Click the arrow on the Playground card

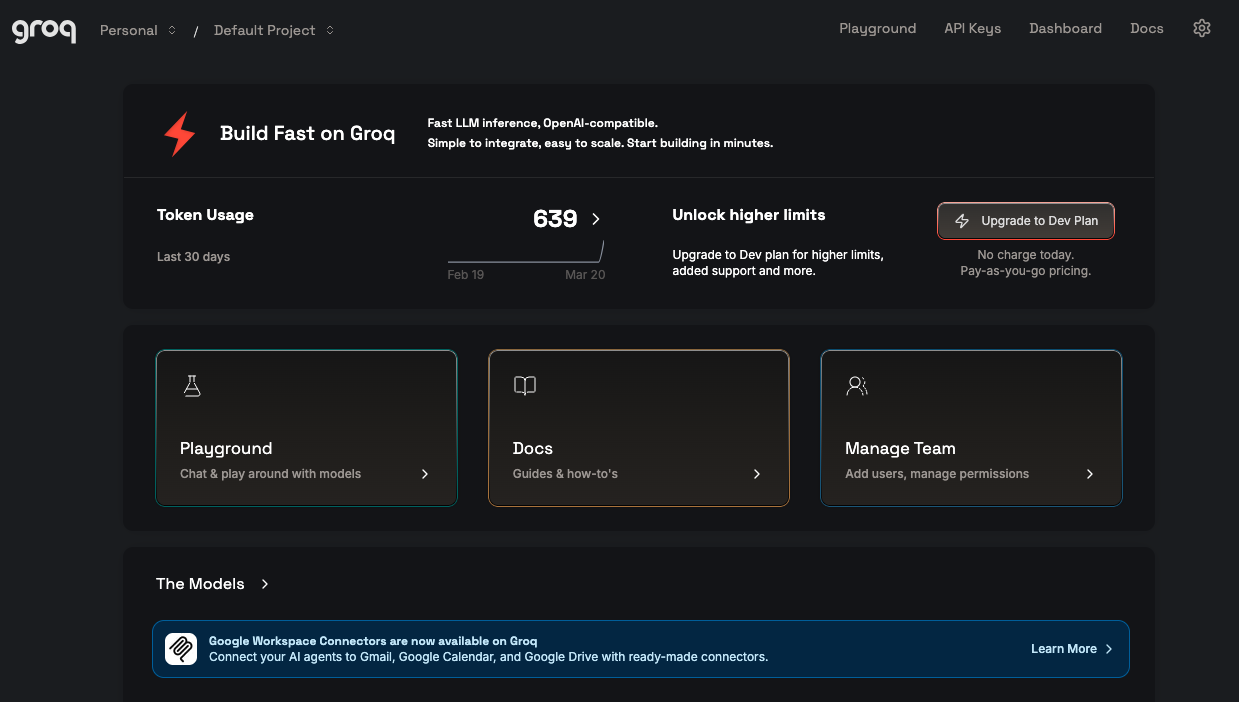point(425,474)
